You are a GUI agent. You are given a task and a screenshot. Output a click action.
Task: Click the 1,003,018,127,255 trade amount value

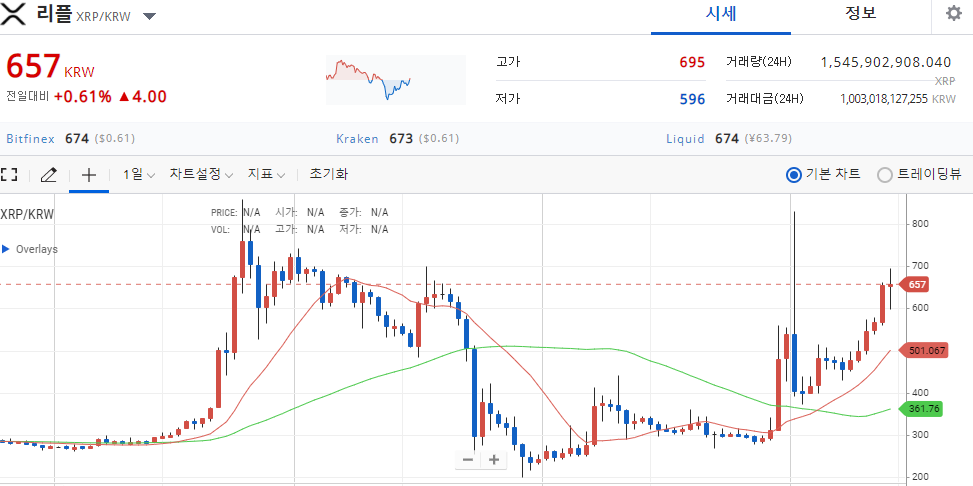(884, 99)
